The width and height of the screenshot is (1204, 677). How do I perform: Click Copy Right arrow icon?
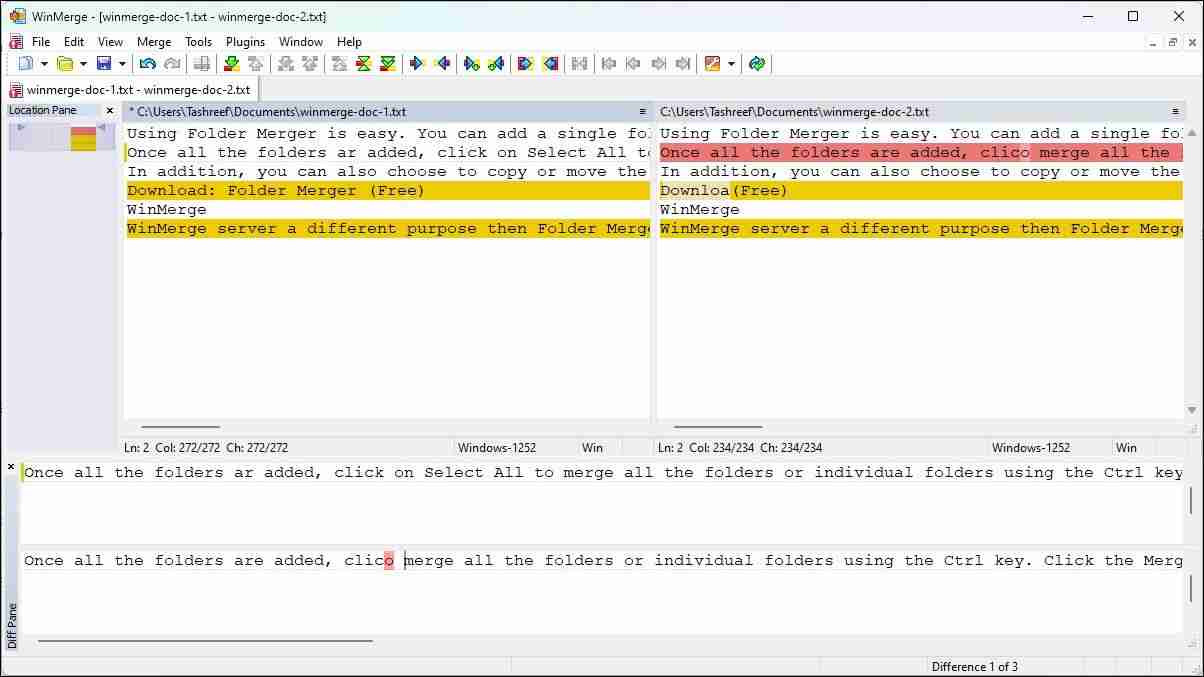(418, 64)
